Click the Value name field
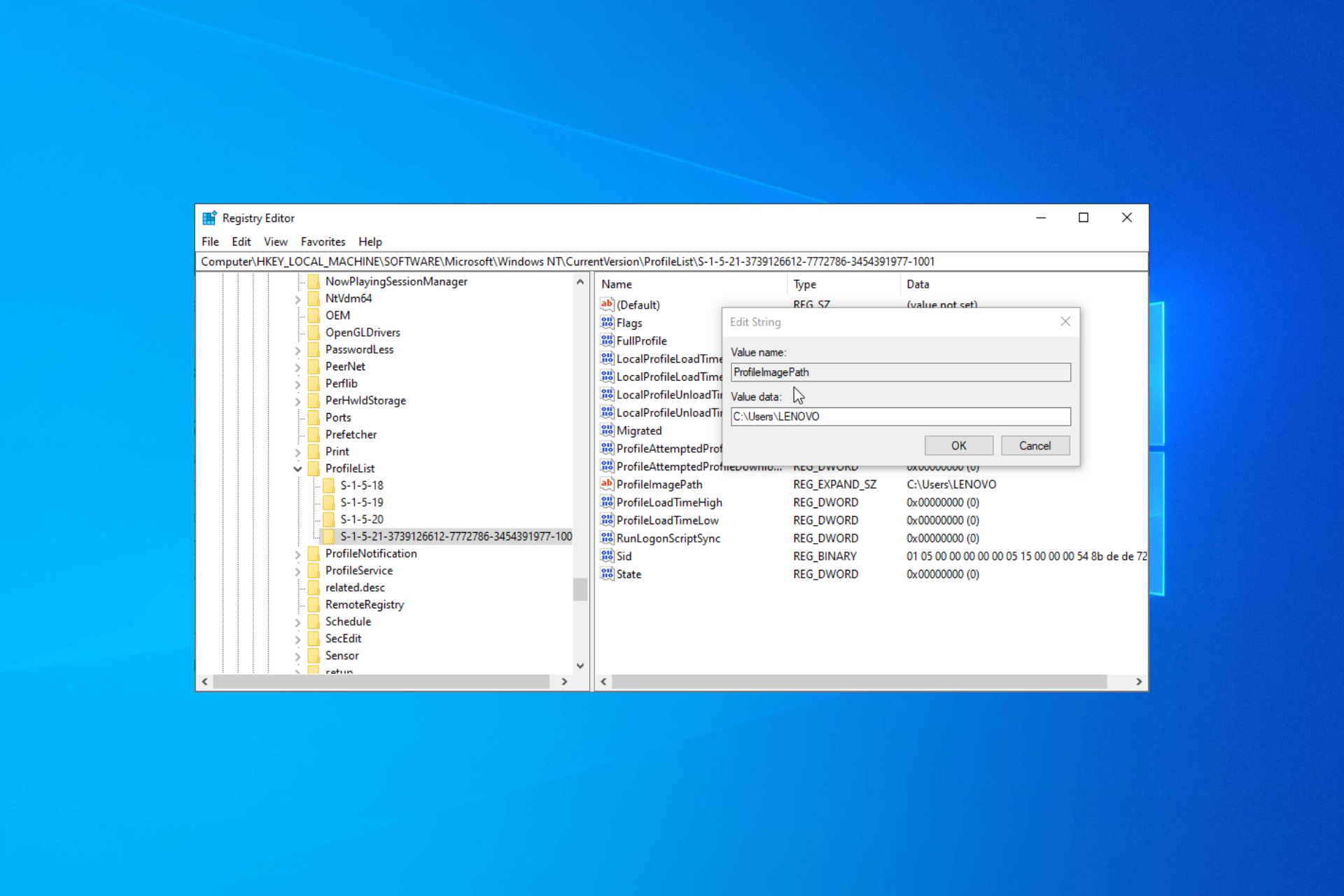 (900, 372)
